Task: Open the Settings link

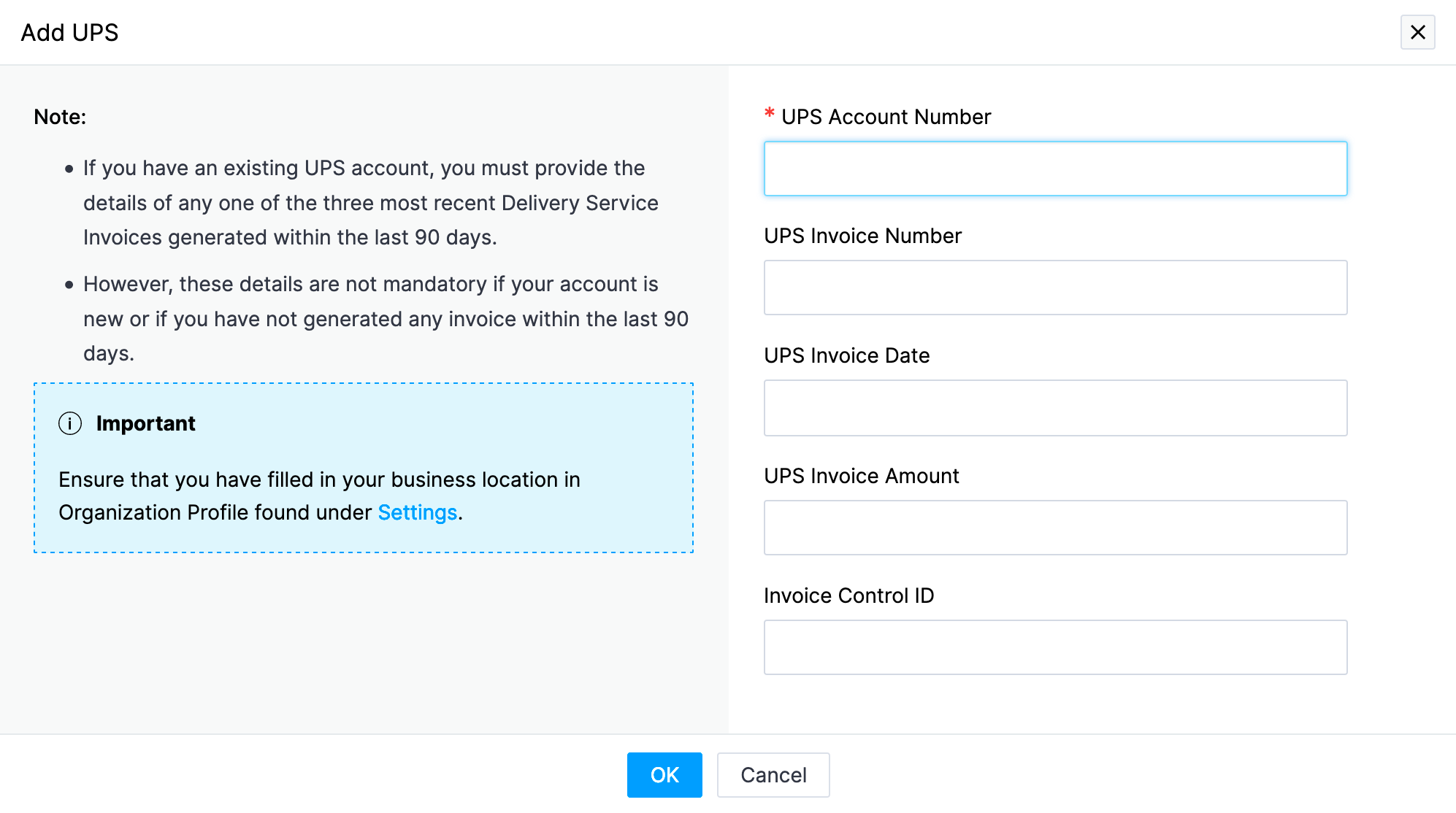Action: pyautogui.click(x=418, y=512)
